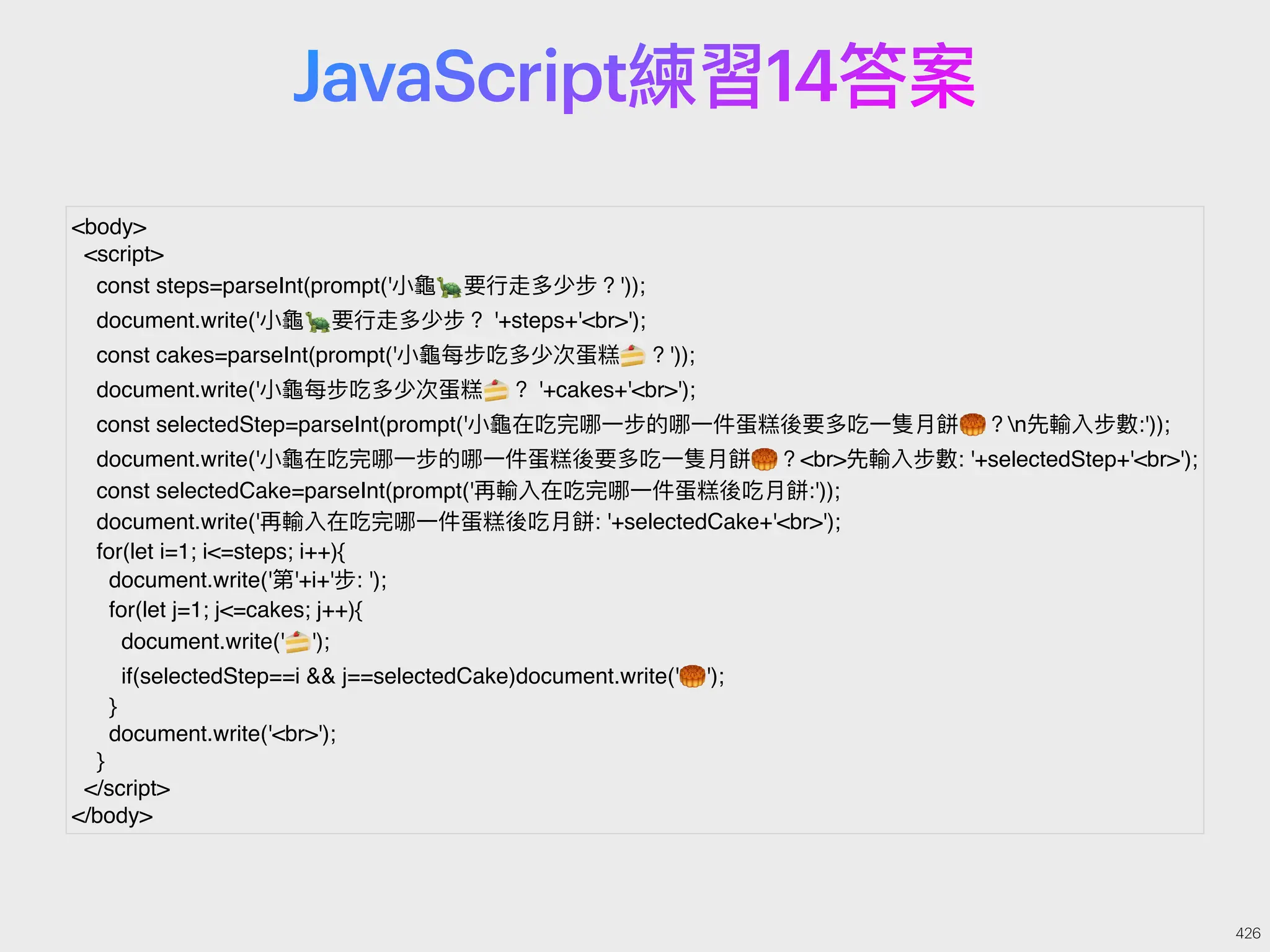The image size is (1270, 952).
Task: Click the closing </script> tag line
Action: point(127,788)
